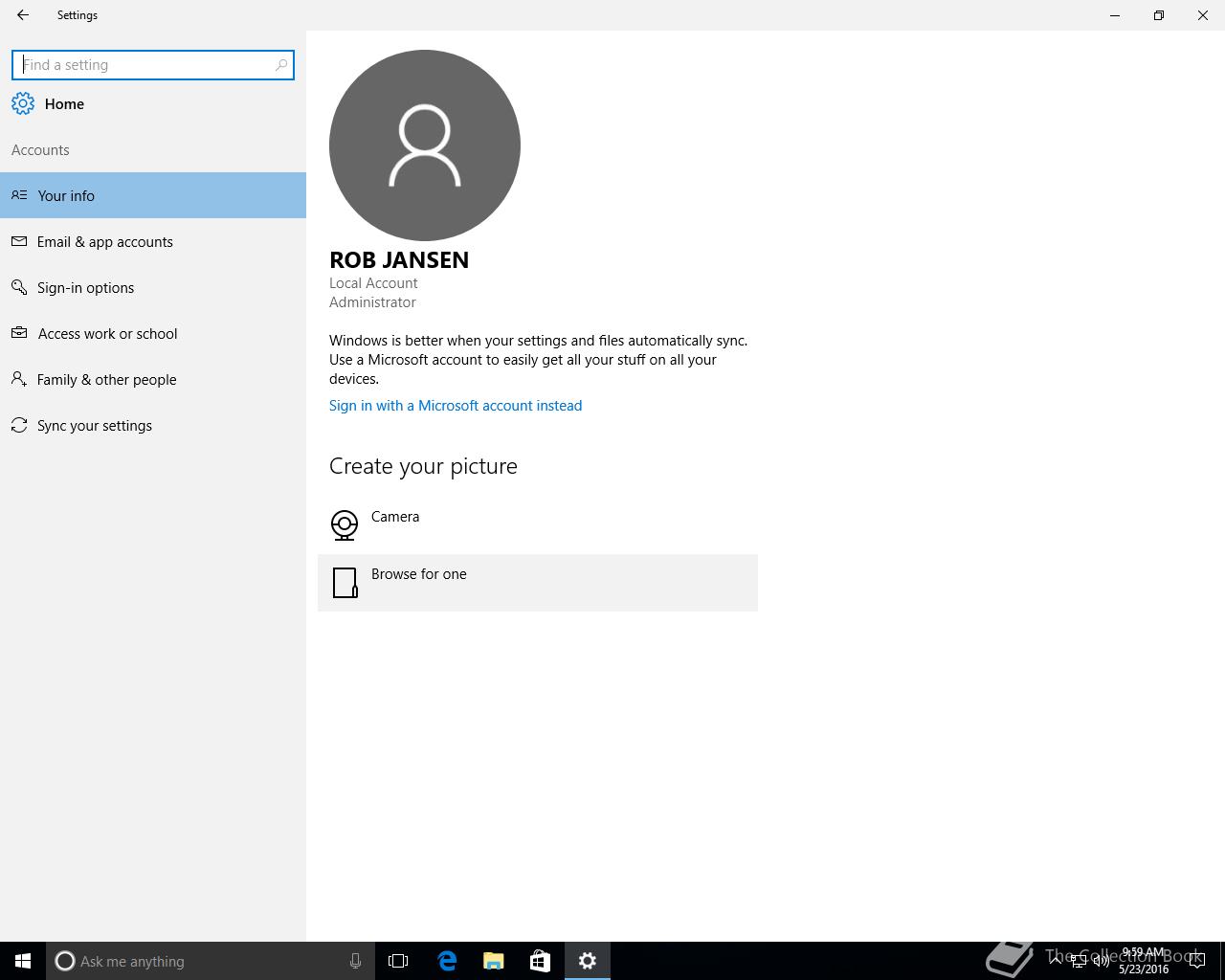Viewport: 1225px width, 980px height.
Task: Click the profile avatar picture
Action: [425, 145]
